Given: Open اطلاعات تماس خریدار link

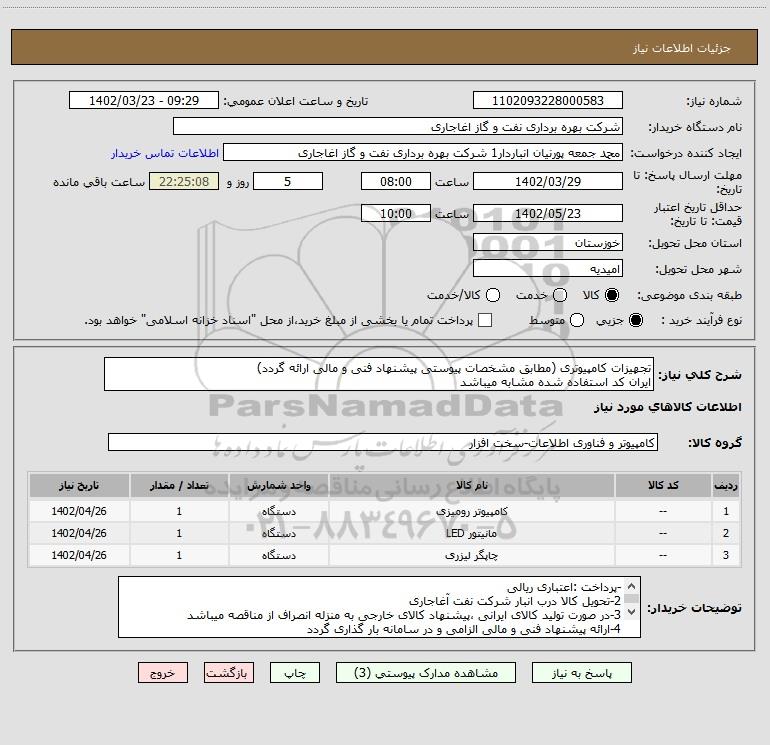Looking at the screenshot, I should 165,153.
